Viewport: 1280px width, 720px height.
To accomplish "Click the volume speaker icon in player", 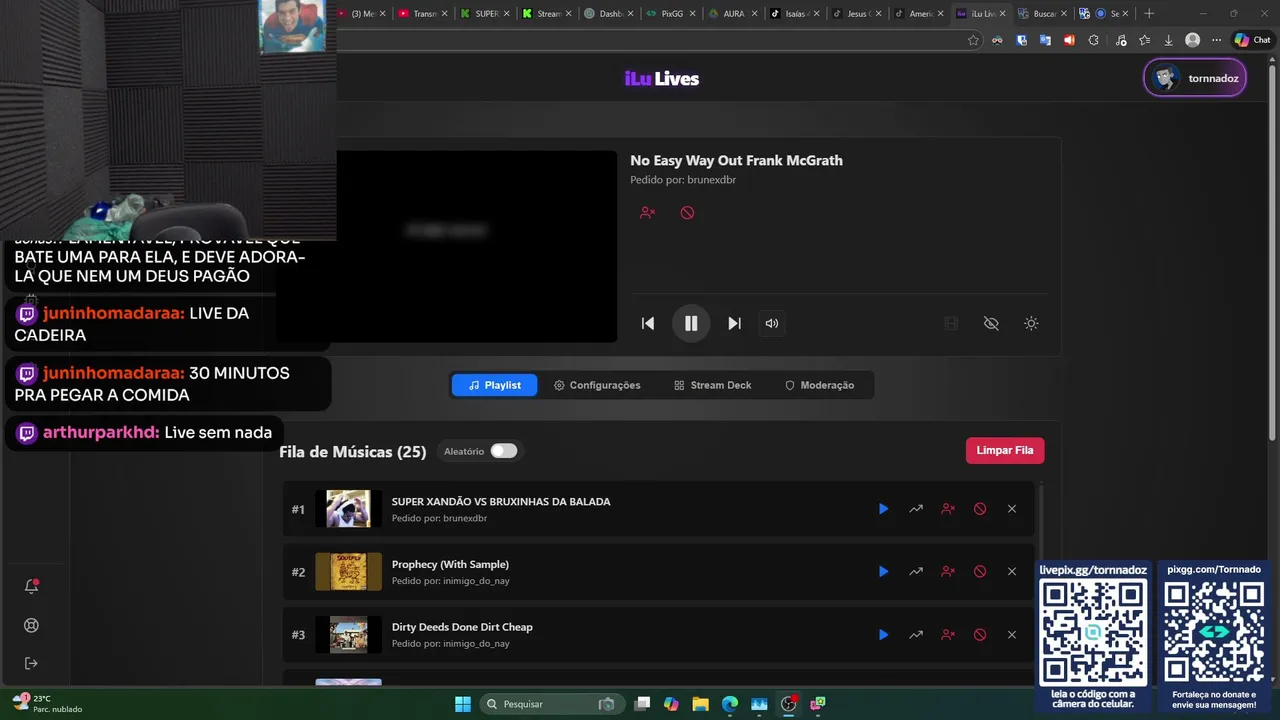I will (772, 323).
